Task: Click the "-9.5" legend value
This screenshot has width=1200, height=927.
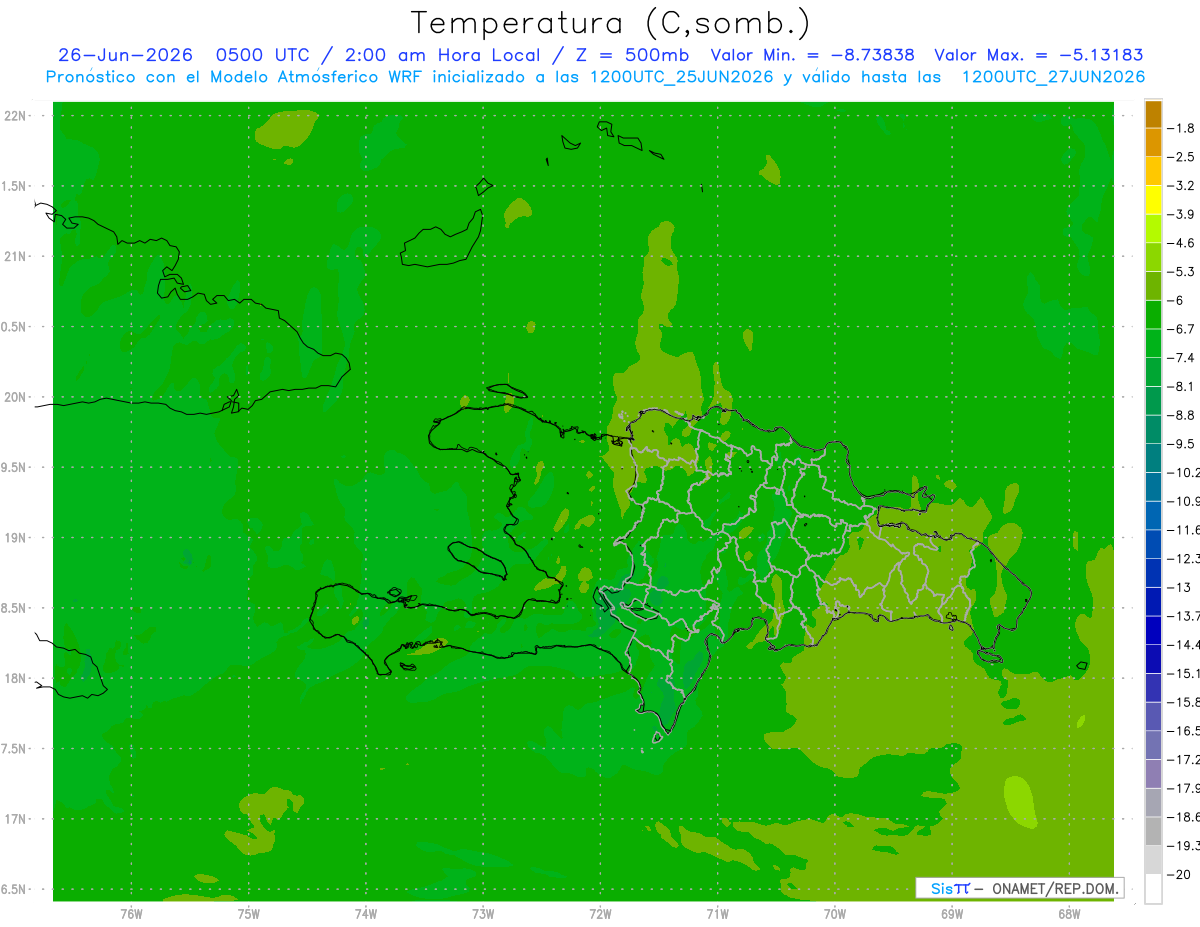Action: 1181,443
